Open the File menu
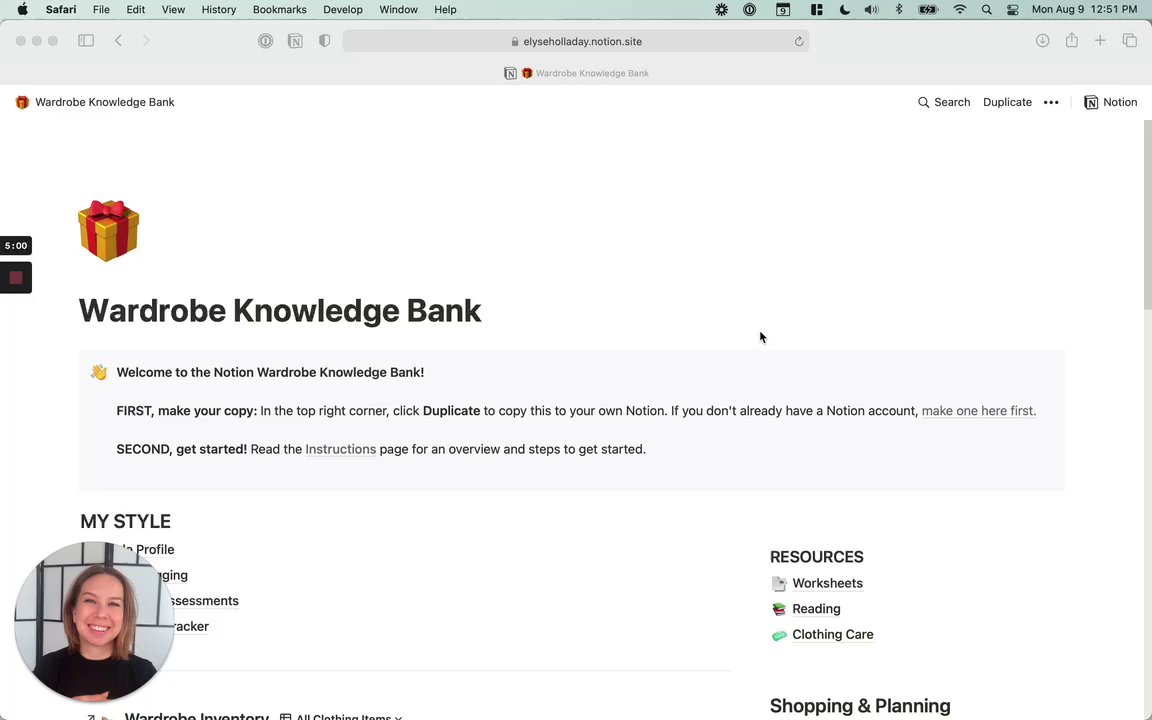 click(101, 10)
